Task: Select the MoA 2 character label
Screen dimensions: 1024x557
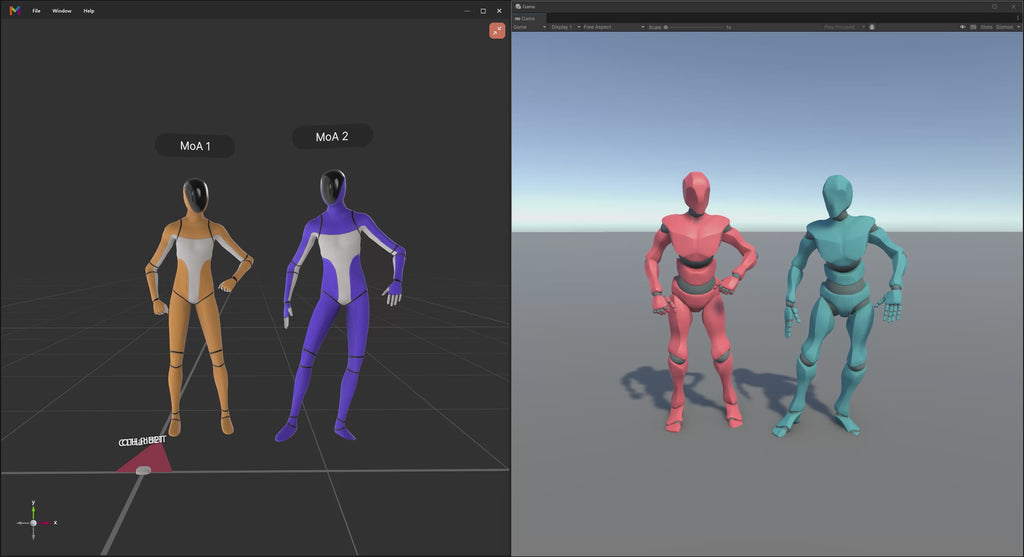Action: click(x=332, y=136)
